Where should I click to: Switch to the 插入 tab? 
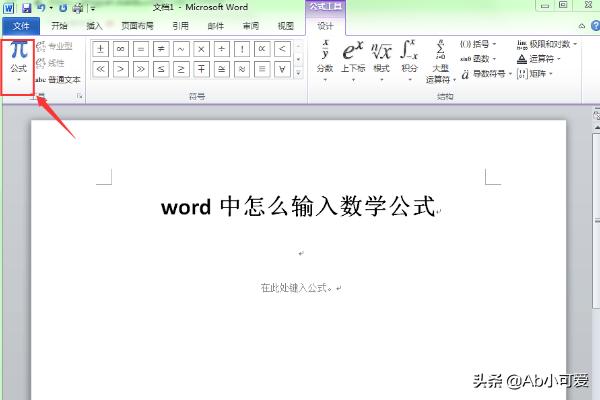pyautogui.click(x=94, y=26)
